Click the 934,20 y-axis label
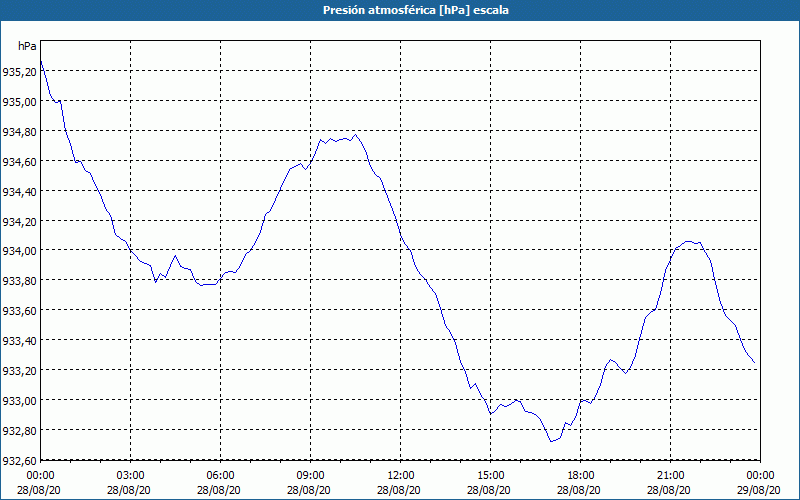 tap(19, 221)
